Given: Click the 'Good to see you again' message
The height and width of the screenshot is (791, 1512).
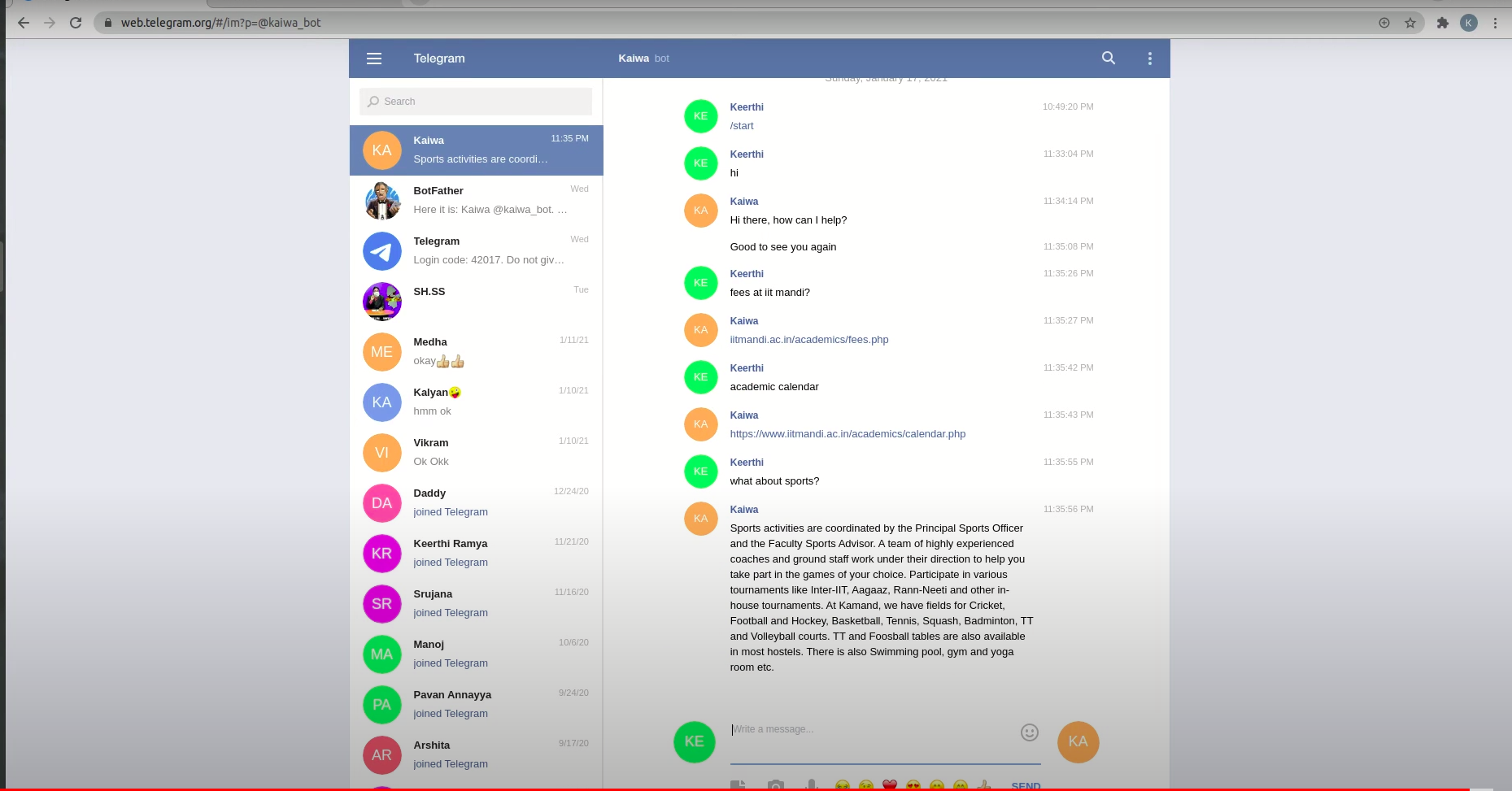Looking at the screenshot, I should click(x=783, y=247).
